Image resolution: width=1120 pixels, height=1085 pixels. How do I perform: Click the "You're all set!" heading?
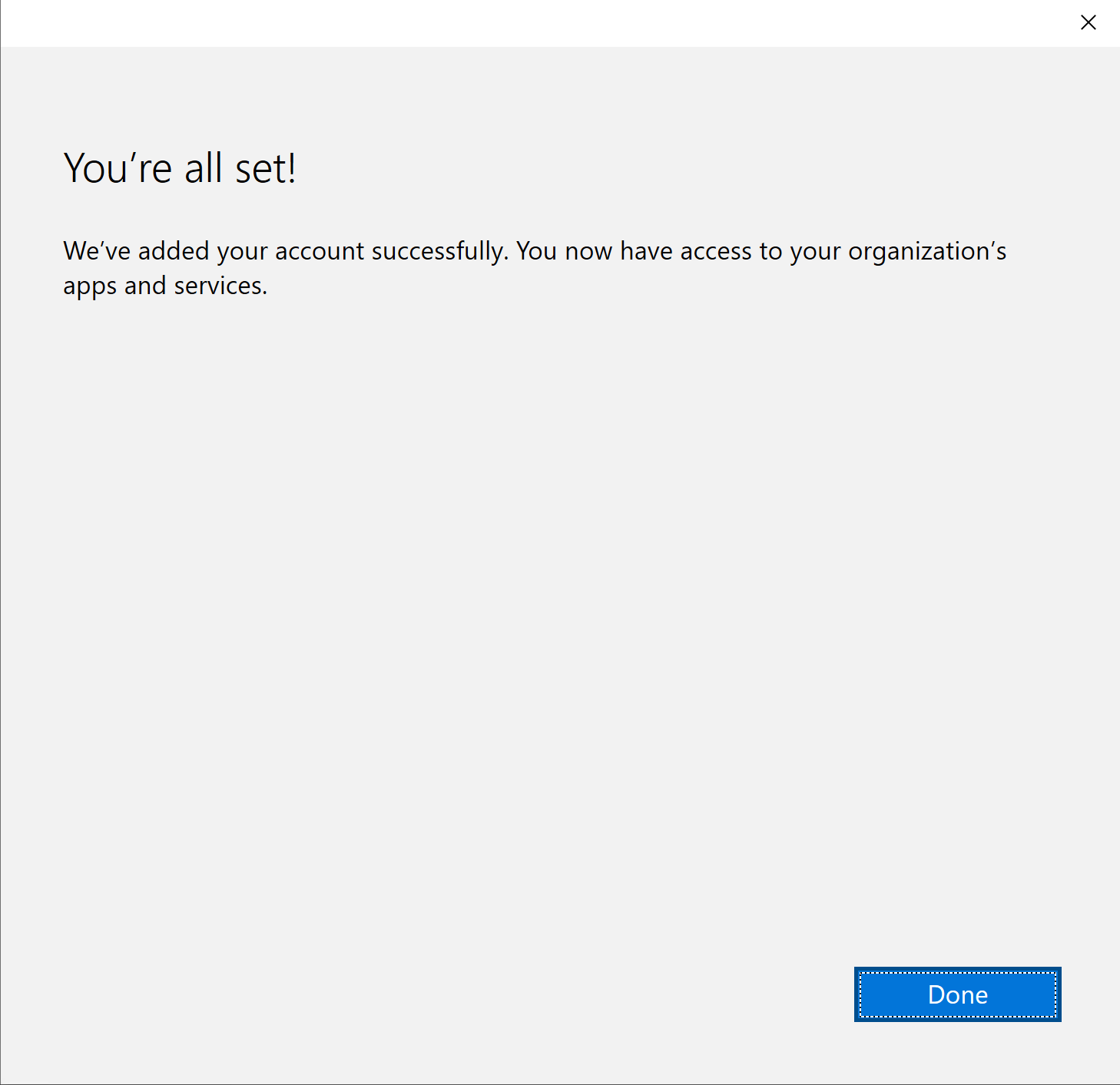tap(181, 167)
